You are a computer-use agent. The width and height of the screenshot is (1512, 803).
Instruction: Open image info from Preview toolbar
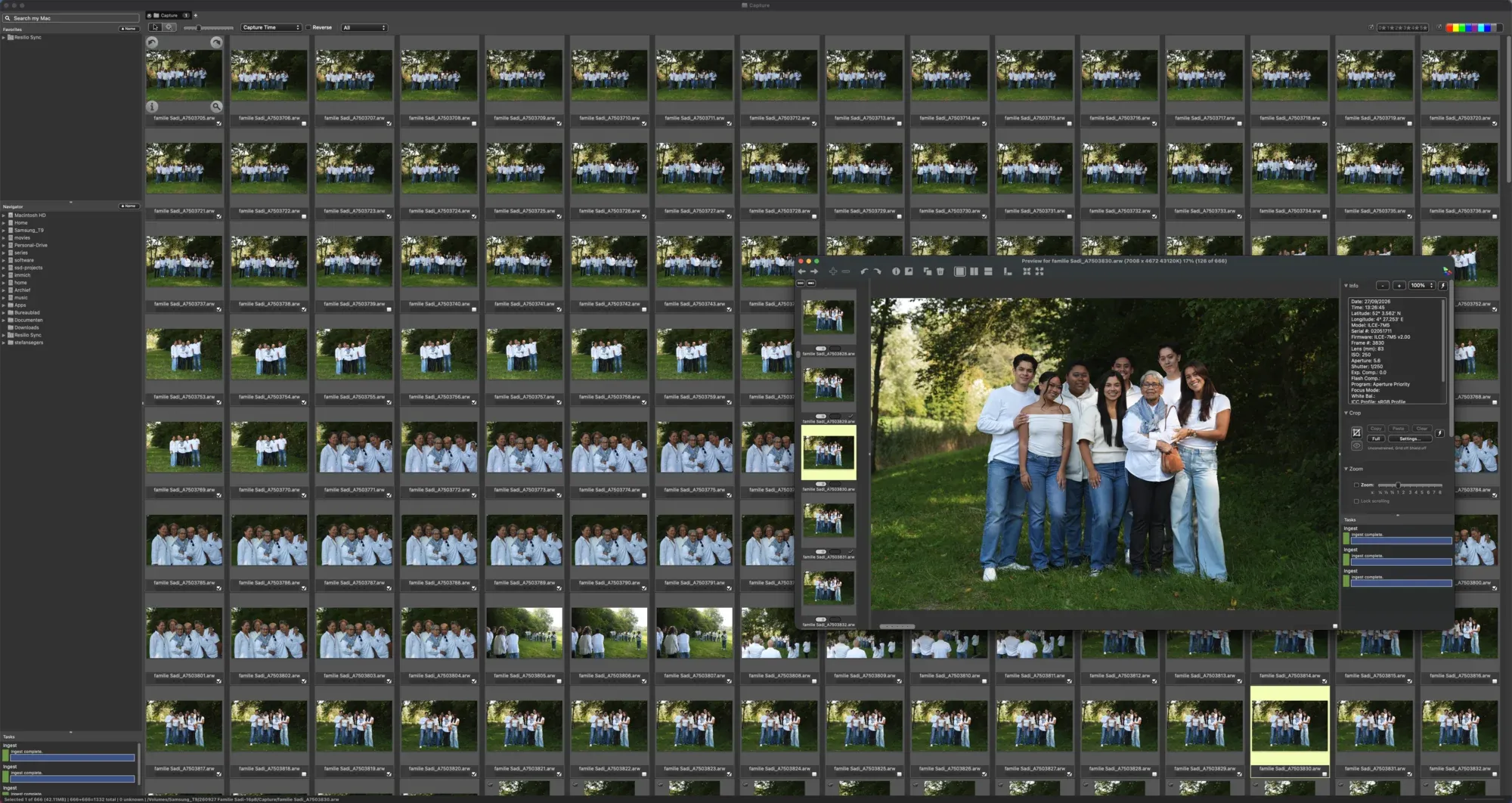tap(896, 271)
